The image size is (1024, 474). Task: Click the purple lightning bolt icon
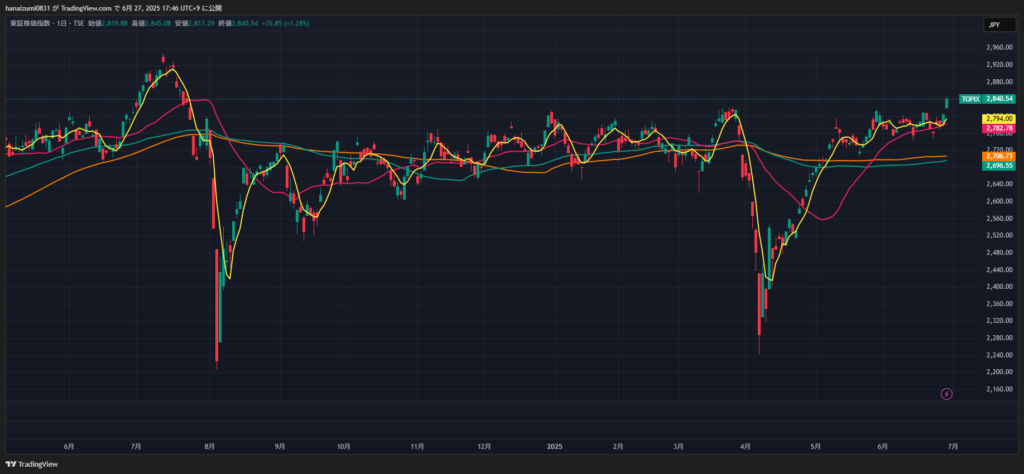[x=946, y=394]
